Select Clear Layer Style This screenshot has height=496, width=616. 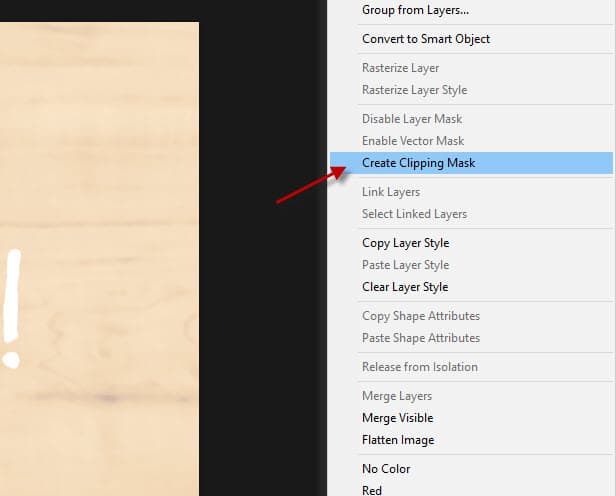click(x=405, y=287)
